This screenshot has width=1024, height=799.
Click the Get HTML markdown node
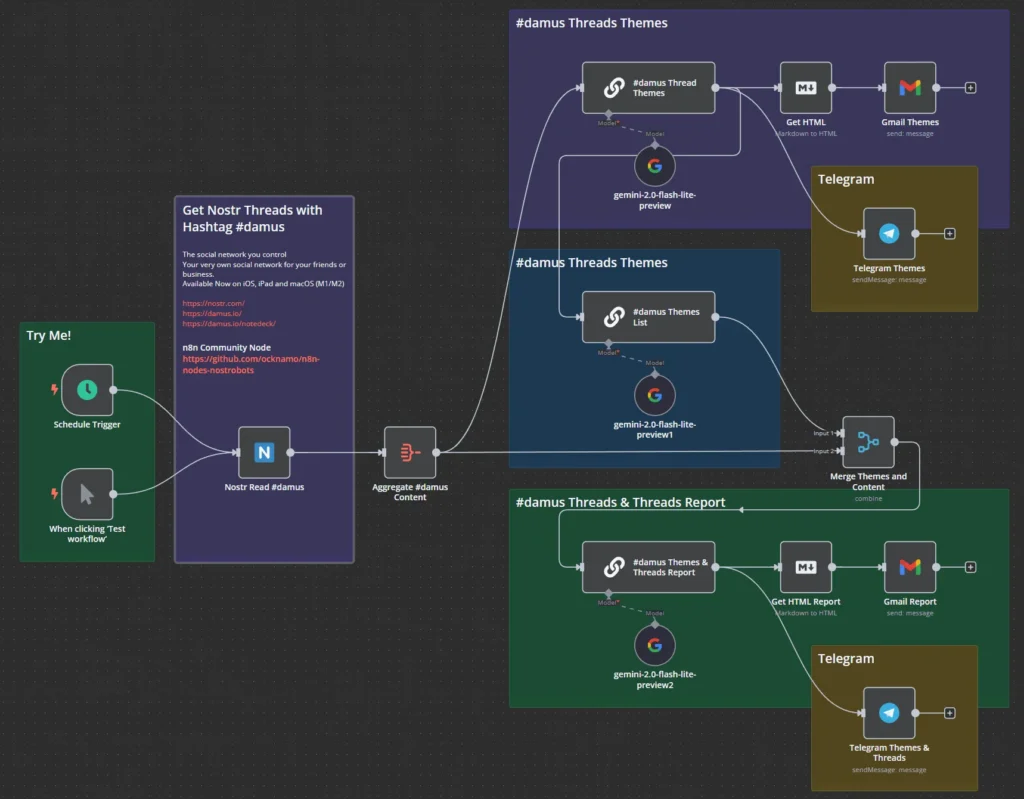[x=805, y=88]
